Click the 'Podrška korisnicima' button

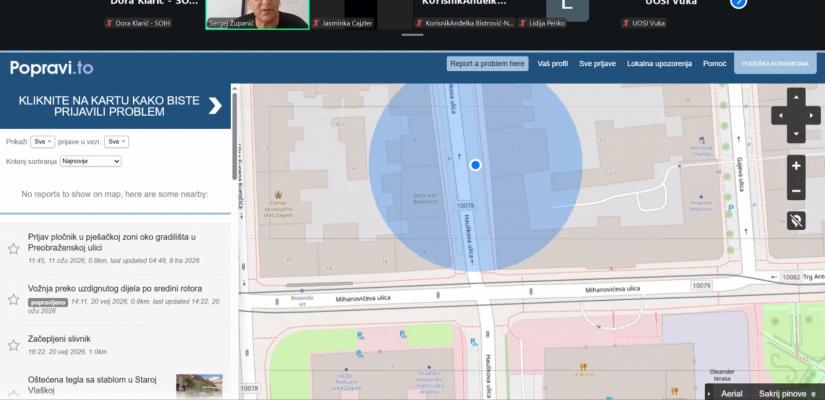(775, 64)
